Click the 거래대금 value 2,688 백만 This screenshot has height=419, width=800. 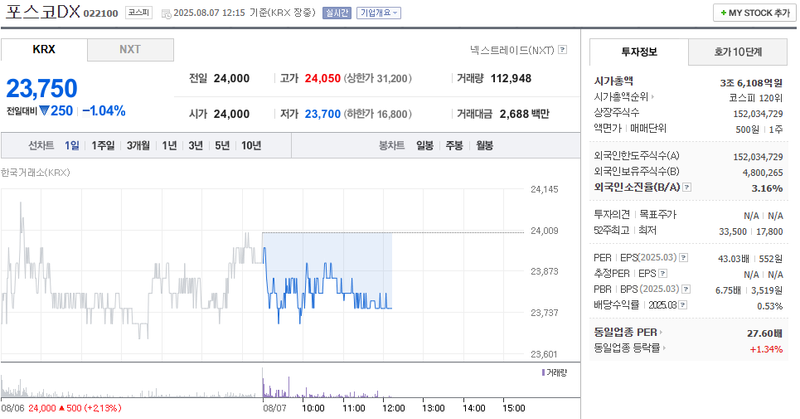pos(524,114)
